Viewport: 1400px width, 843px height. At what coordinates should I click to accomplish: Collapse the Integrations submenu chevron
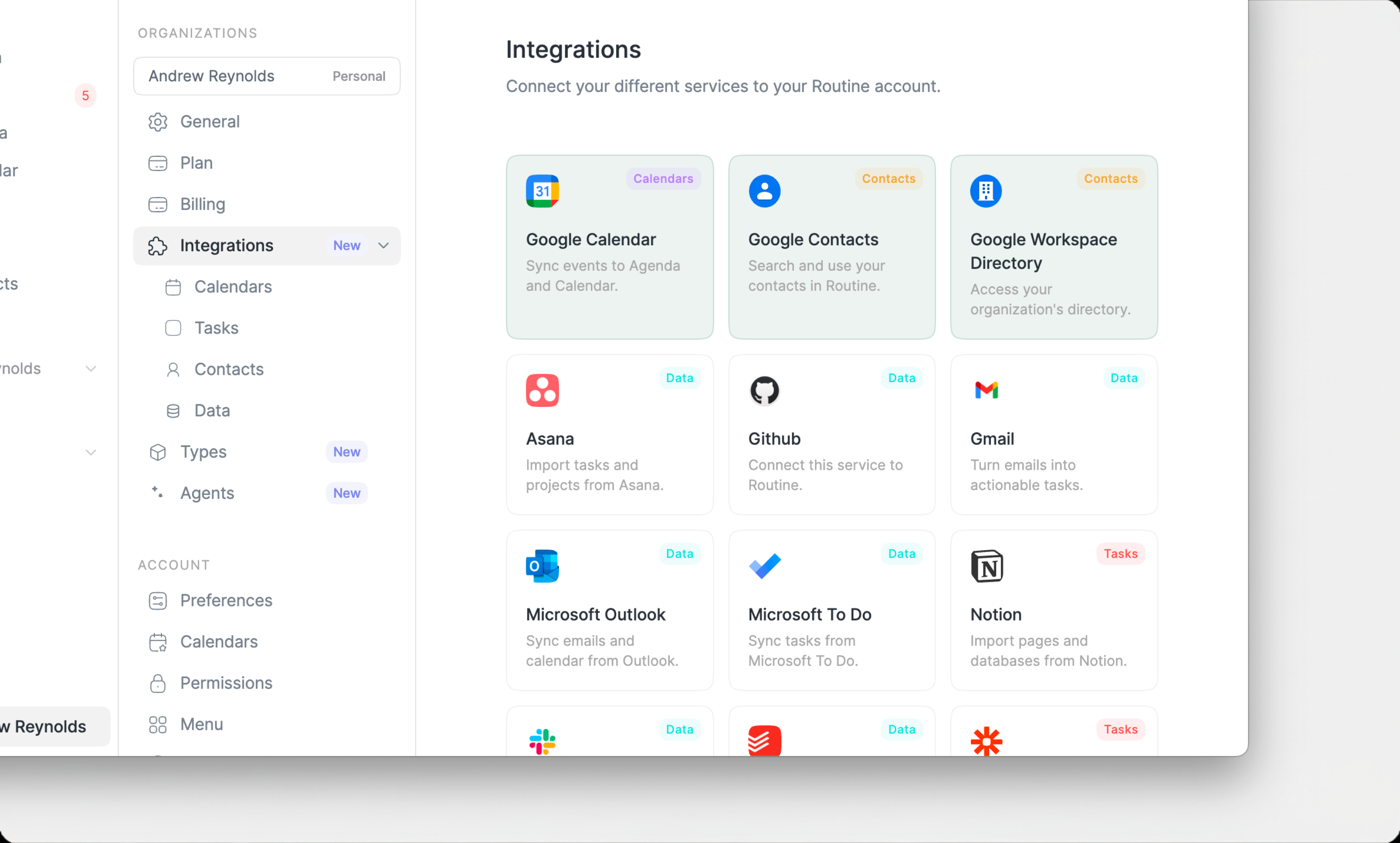click(383, 245)
